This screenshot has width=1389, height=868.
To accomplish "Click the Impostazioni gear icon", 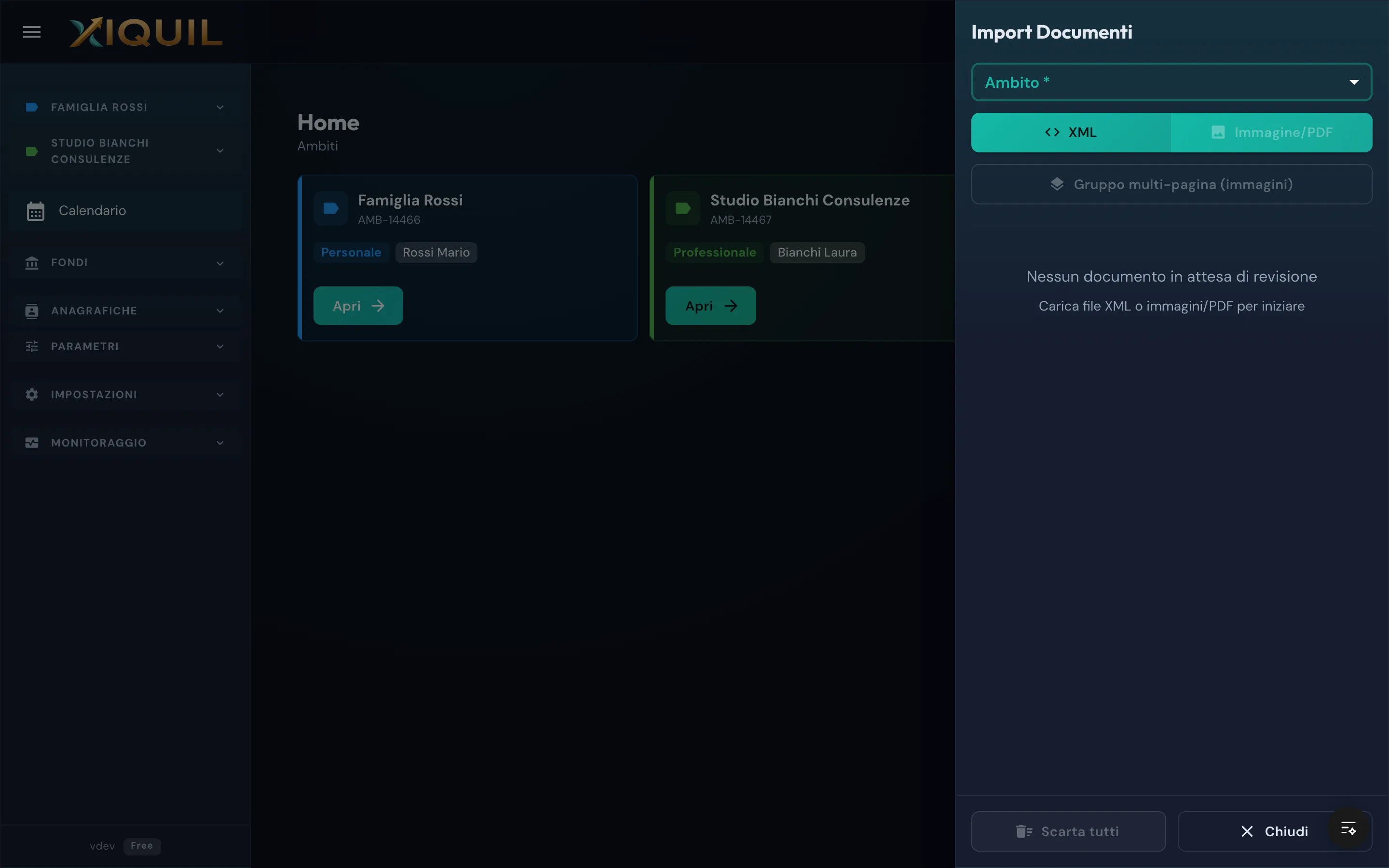I will [32, 394].
